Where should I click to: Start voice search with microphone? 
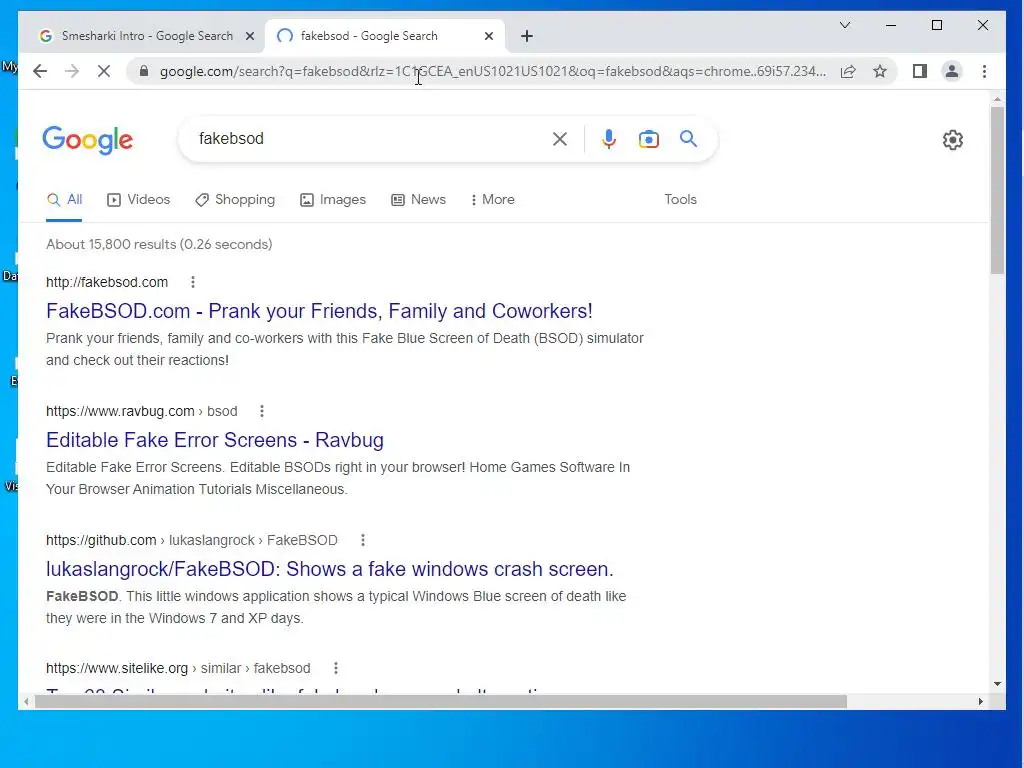(609, 138)
